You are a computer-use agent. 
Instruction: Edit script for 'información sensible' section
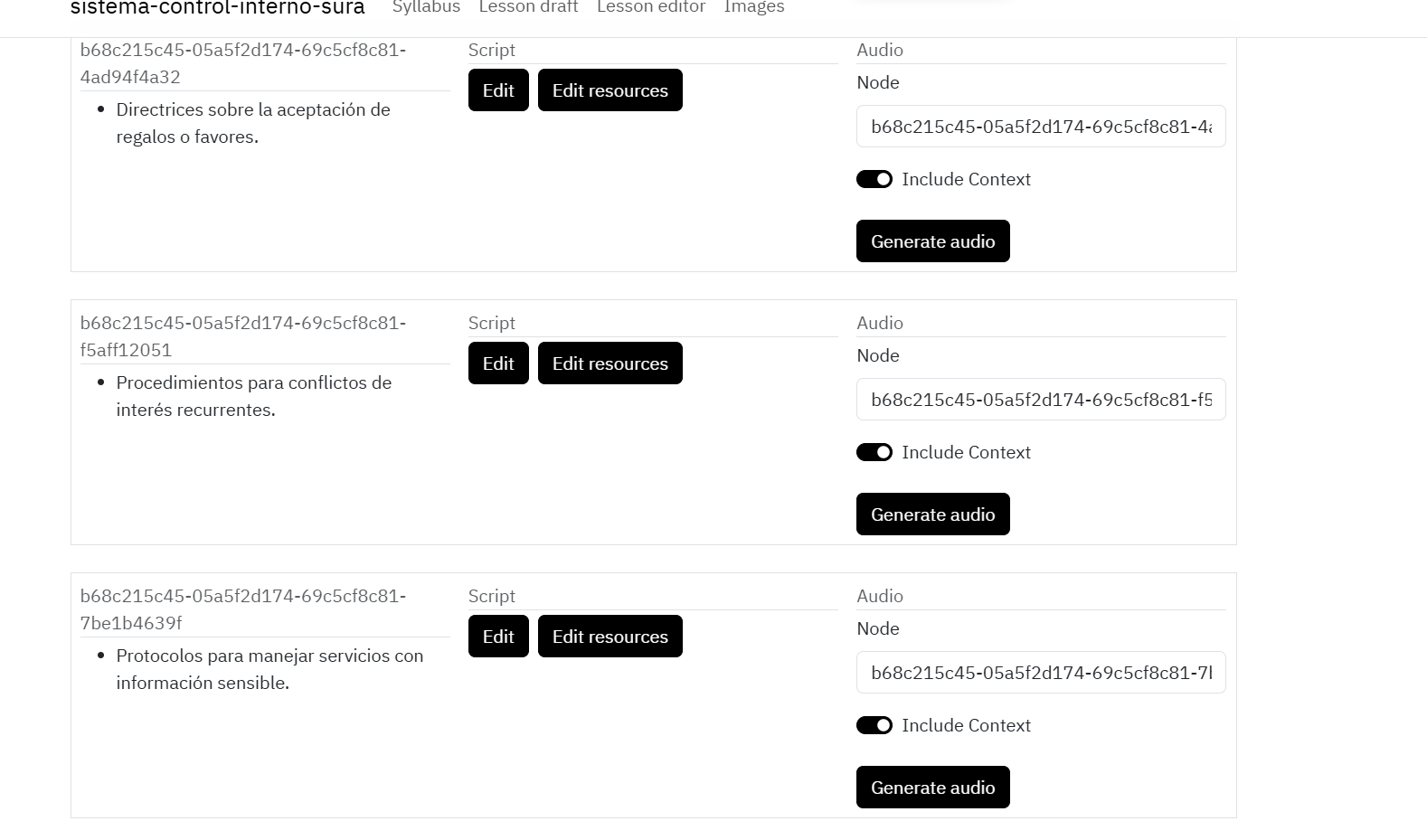click(498, 637)
